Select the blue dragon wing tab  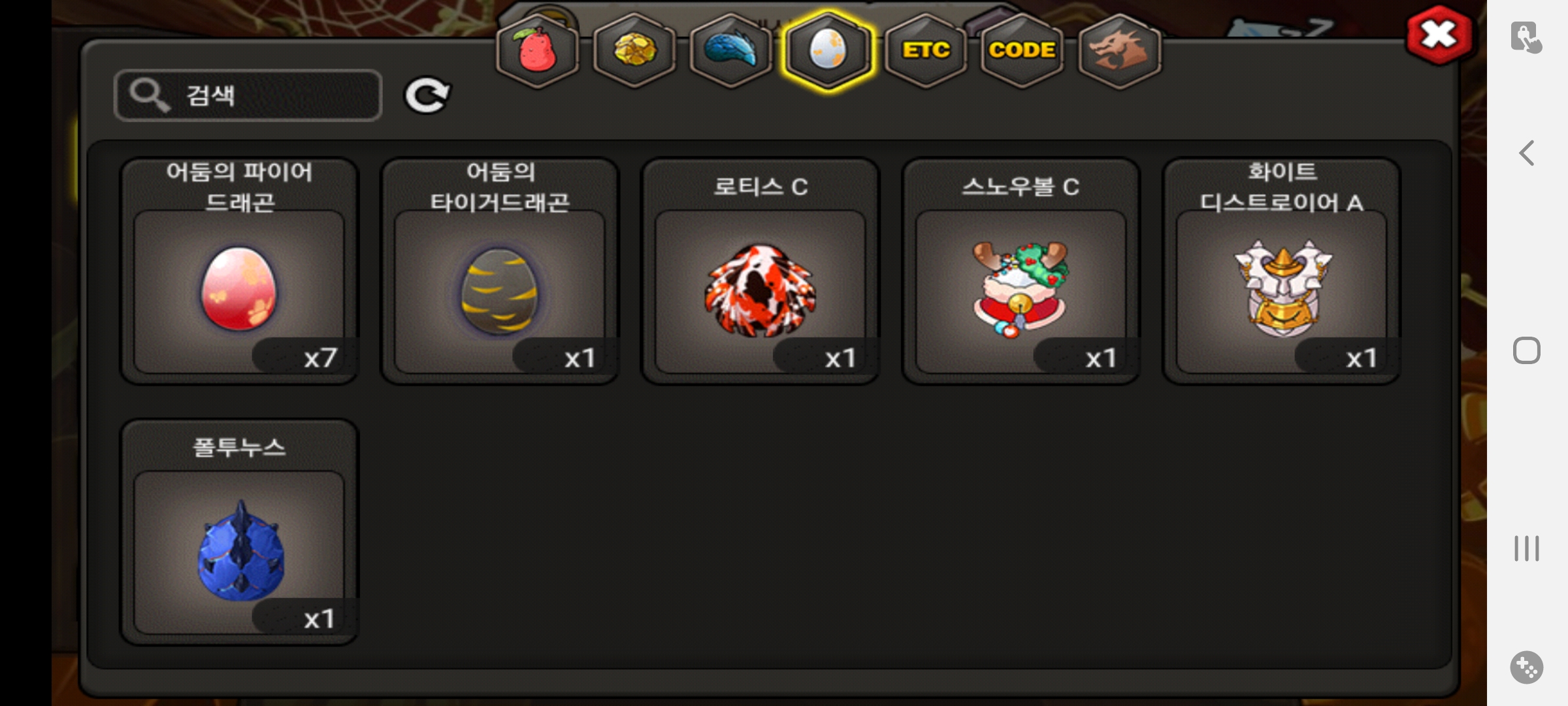tap(730, 51)
